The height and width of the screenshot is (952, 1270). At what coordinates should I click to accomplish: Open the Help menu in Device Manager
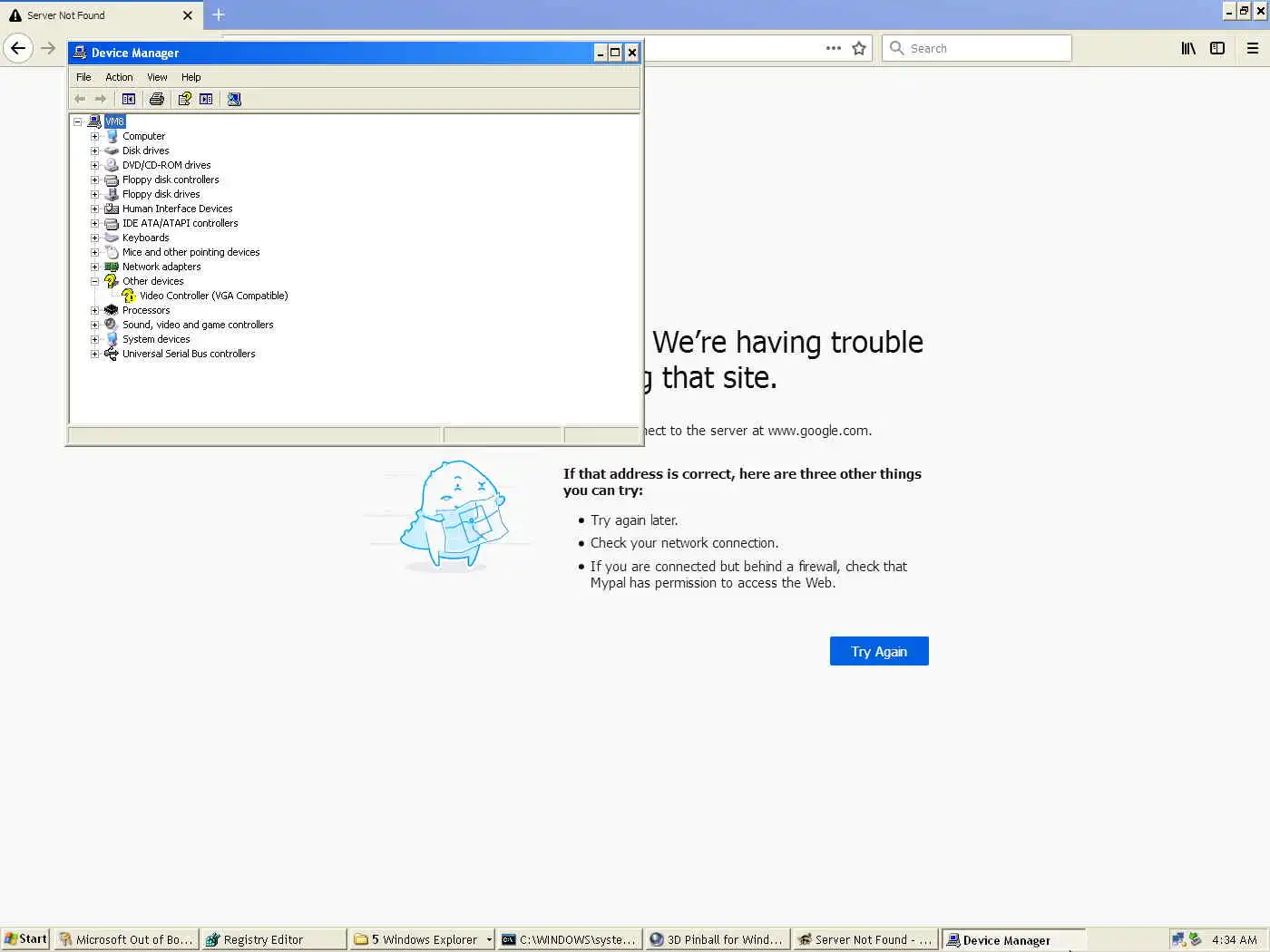coord(190,77)
